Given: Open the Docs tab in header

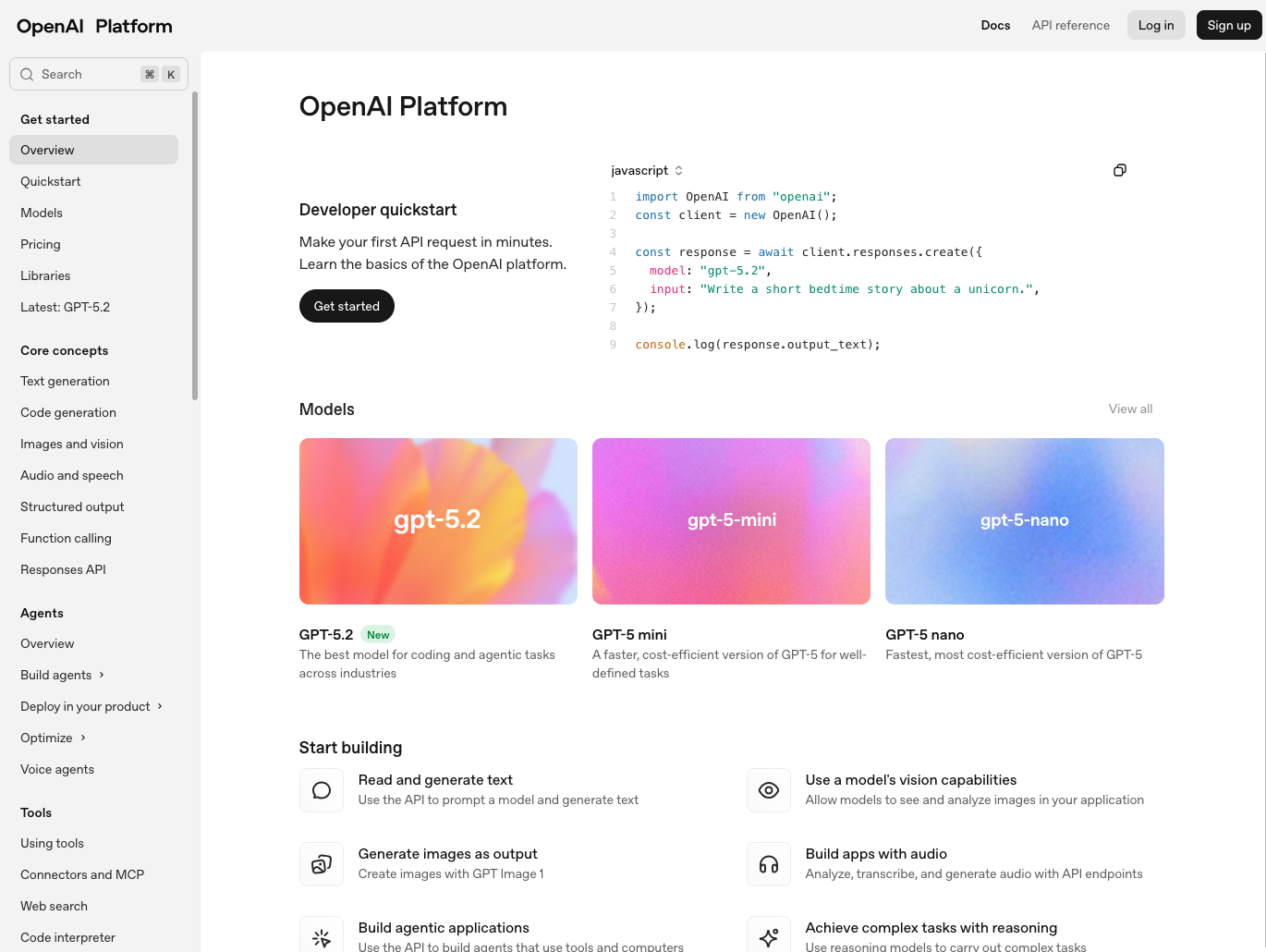Looking at the screenshot, I should tap(995, 25).
